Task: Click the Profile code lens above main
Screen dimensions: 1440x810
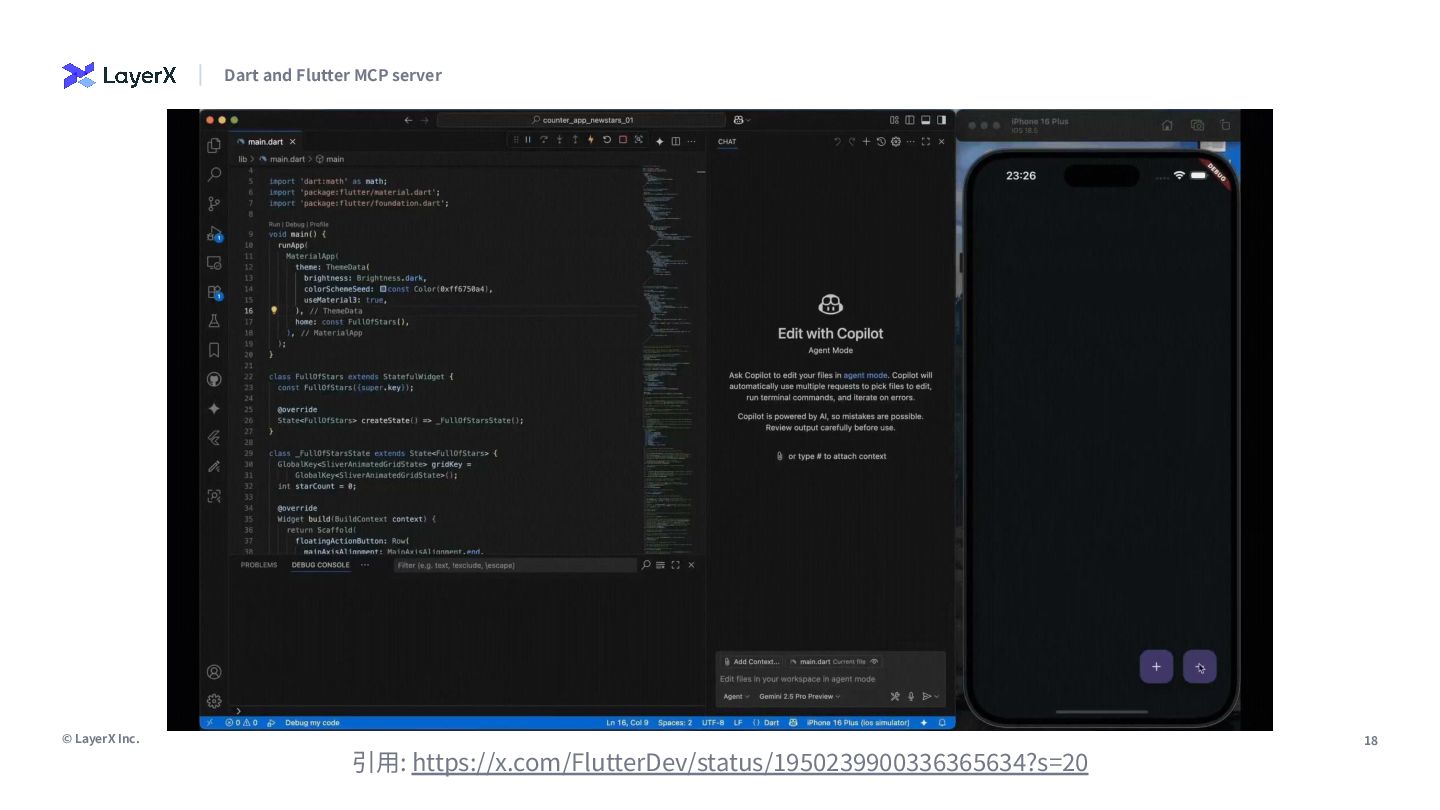Action: click(319, 224)
